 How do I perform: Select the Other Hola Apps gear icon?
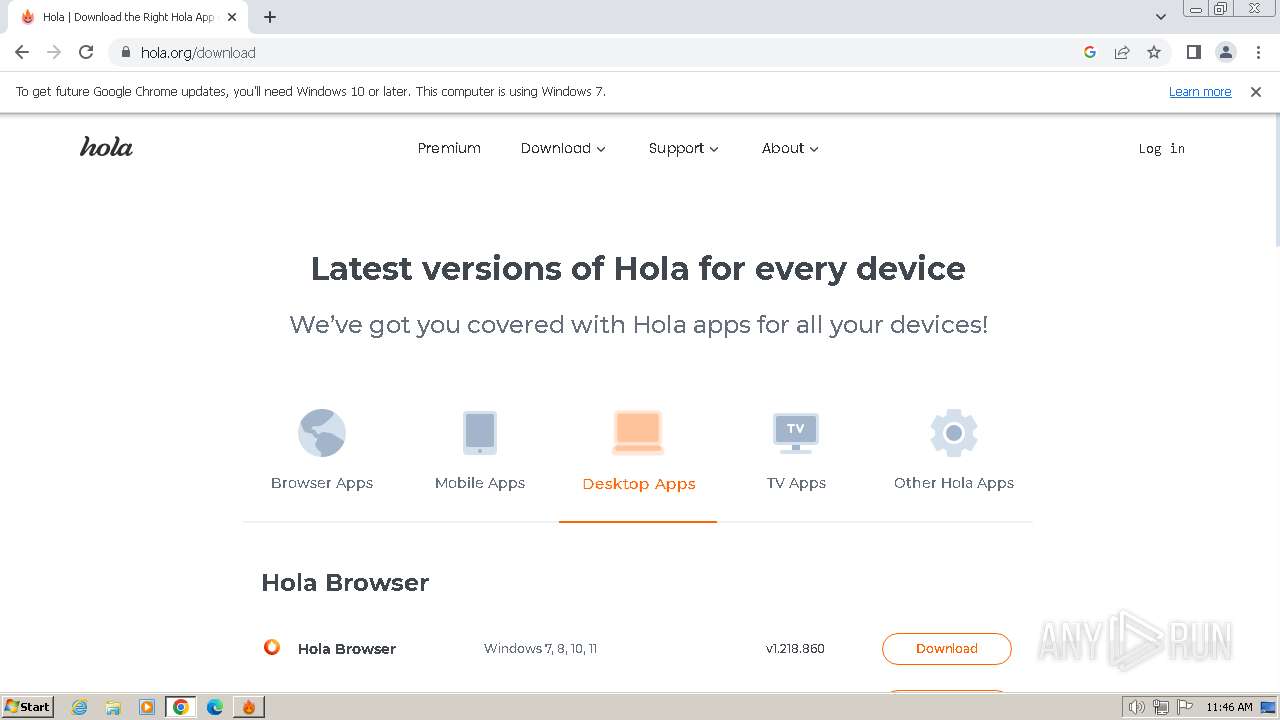point(954,433)
